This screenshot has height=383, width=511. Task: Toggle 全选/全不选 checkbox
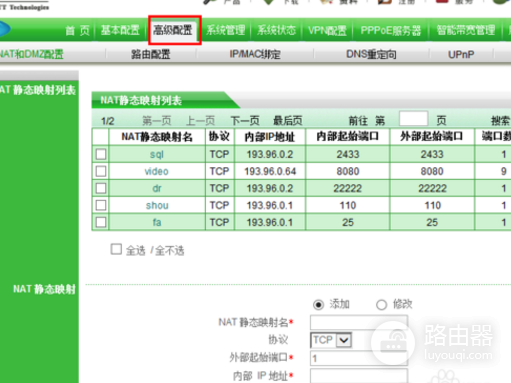click(116, 249)
